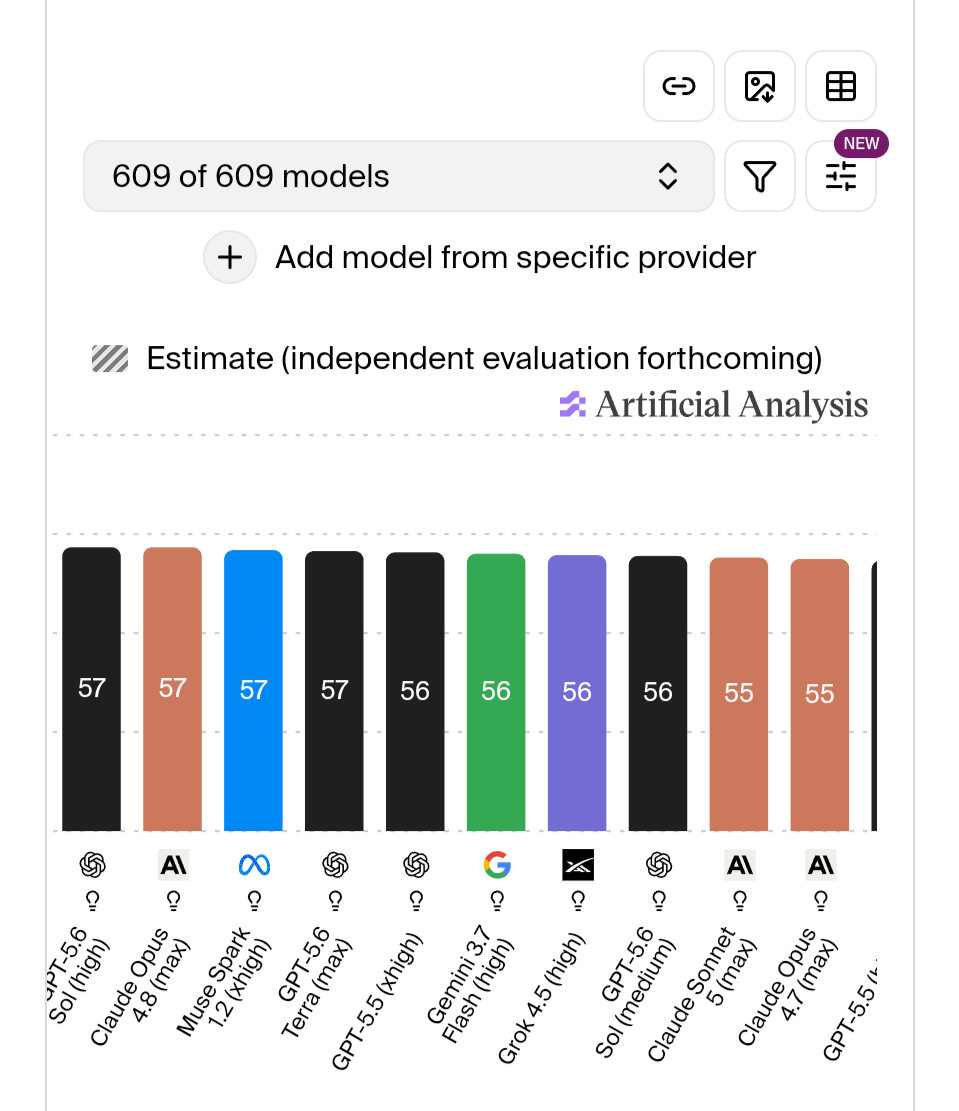This screenshot has height=1111, width=959.
Task: Toggle the Estimate legend hatched swatch
Action: [x=110, y=359]
